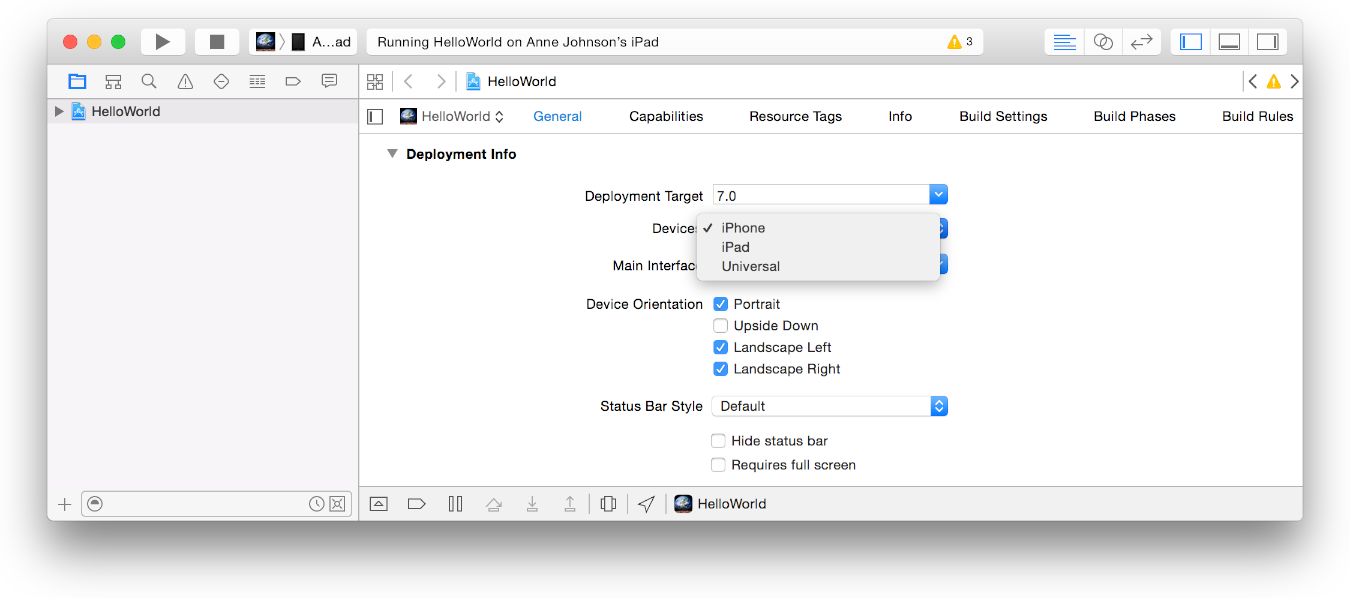This screenshot has width=1350, height=598.
Task: Toggle breakpoints activation in debug bar
Action: point(417,504)
